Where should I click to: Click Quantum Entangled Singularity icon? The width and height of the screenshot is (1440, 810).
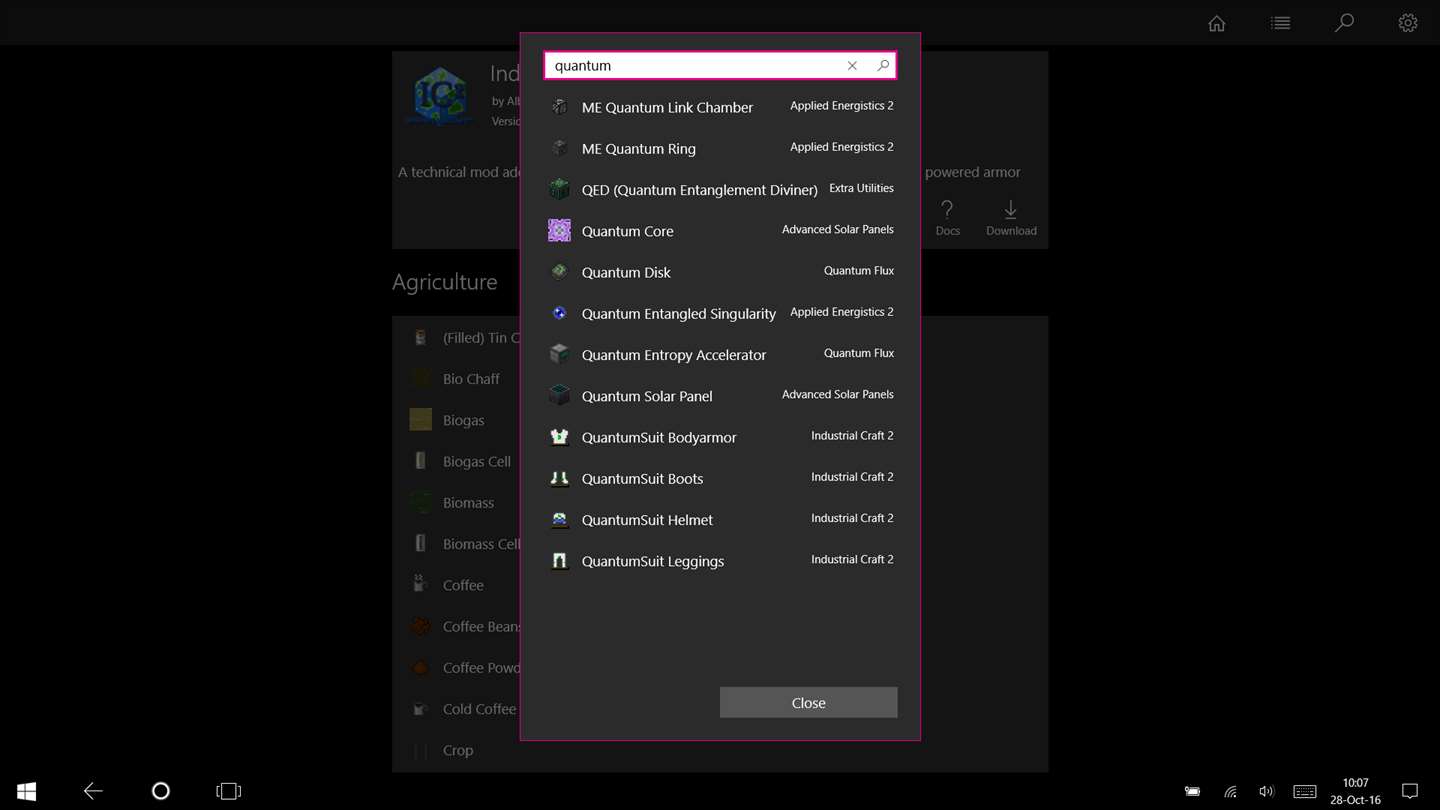tap(559, 313)
